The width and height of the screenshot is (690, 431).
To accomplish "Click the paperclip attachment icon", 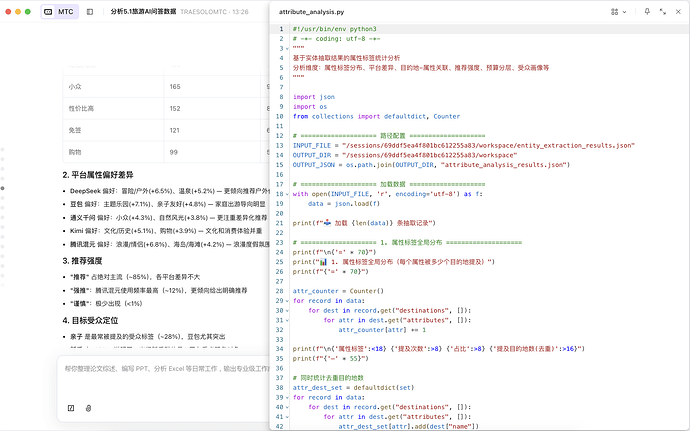I will pos(88,408).
